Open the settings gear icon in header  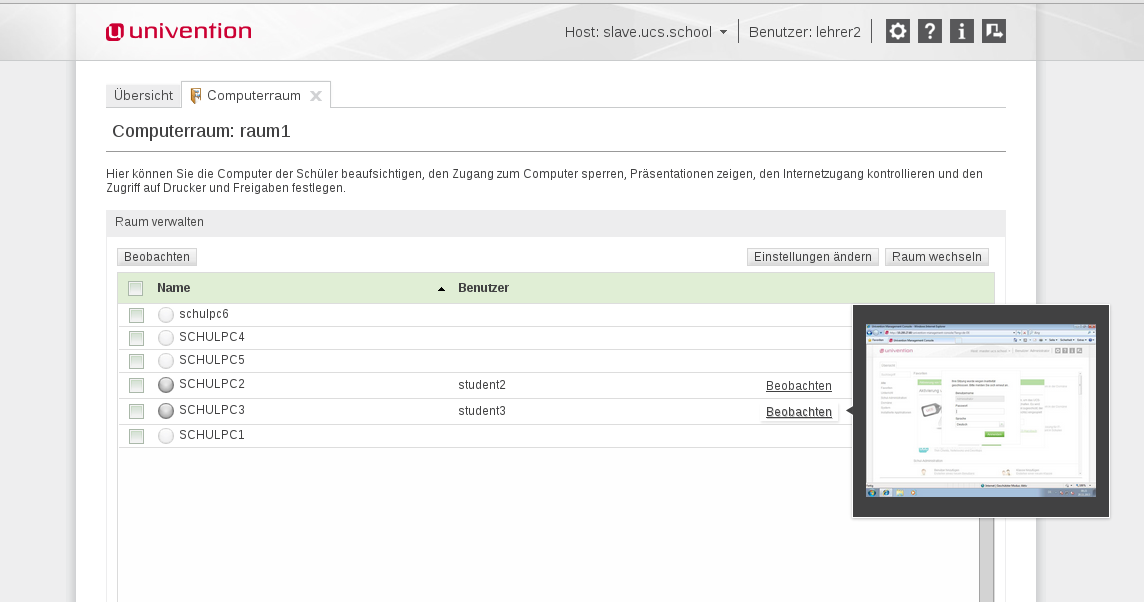pyautogui.click(x=898, y=31)
